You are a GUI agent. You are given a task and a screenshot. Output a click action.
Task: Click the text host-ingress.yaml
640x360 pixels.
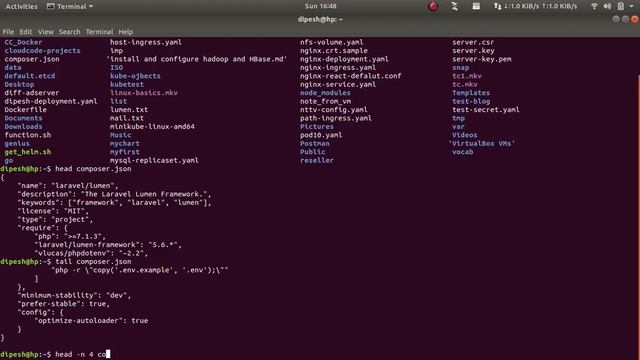point(146,42)
